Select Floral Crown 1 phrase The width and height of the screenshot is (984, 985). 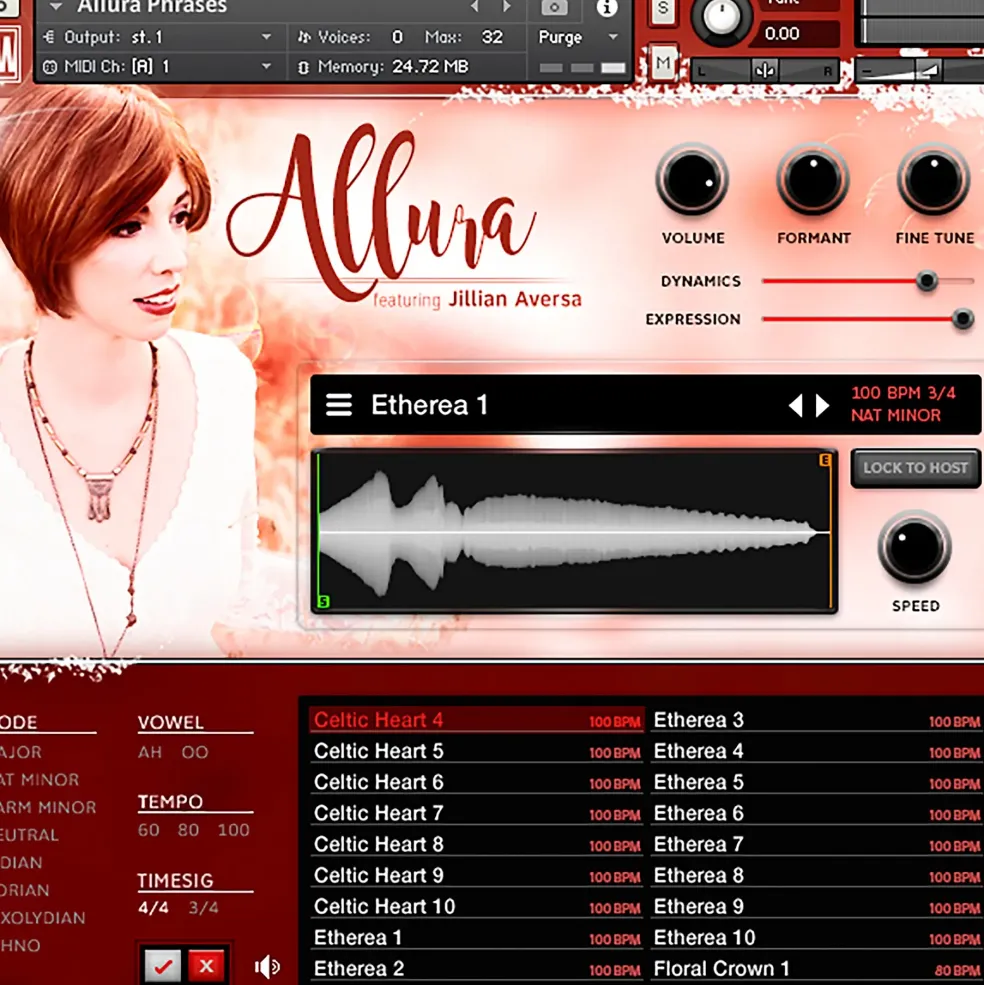coord(817,969)
